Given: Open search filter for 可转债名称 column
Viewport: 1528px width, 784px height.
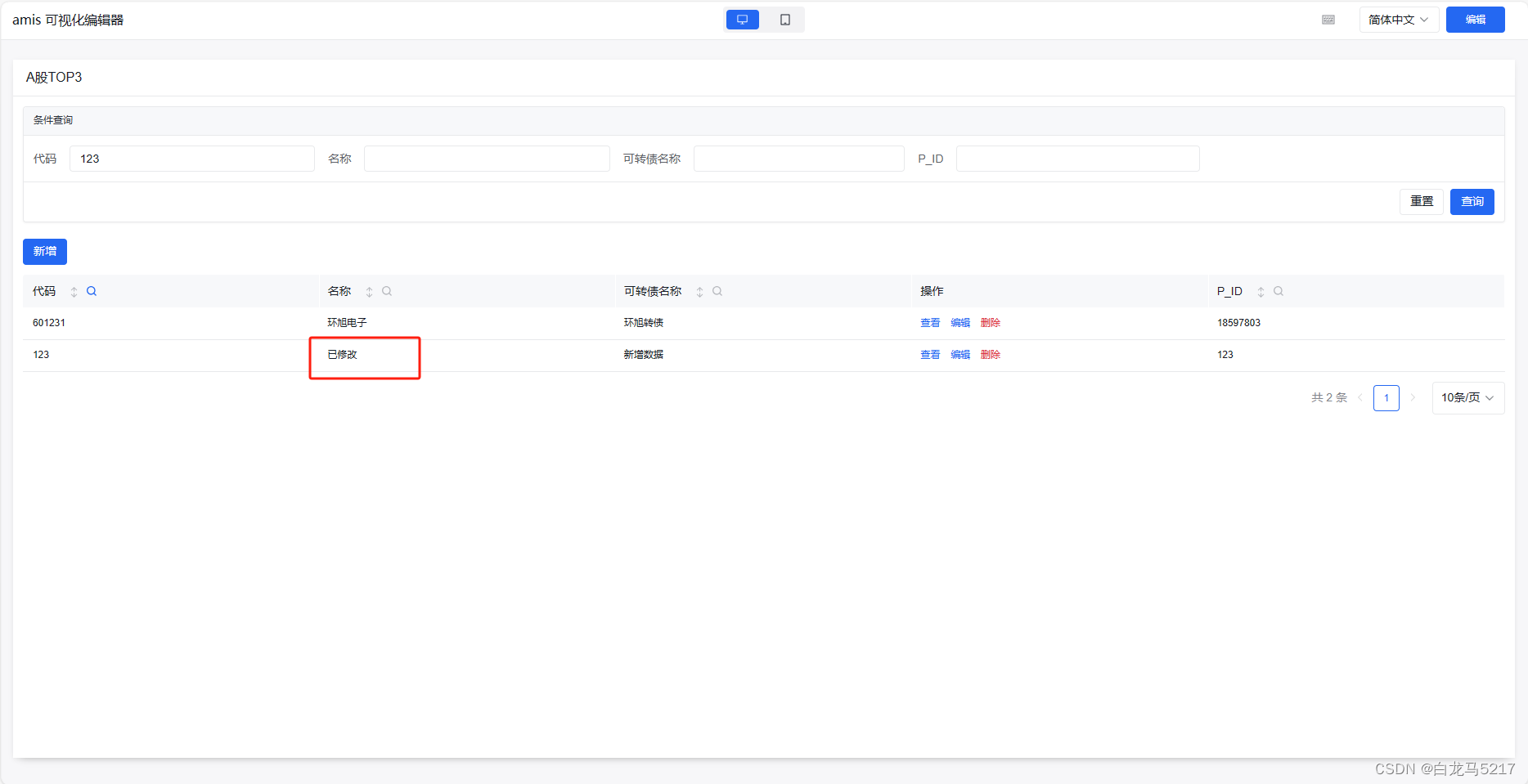Looking at the screenshot, I should [x=717, y=291].
